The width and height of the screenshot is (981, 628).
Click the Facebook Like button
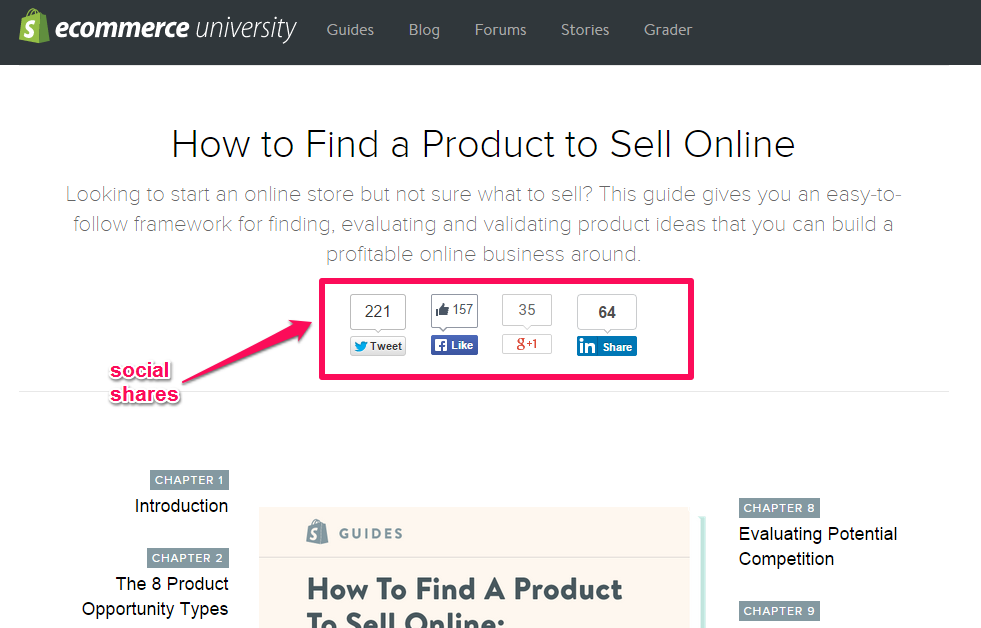pyautogui.click(x=454, y=345)
